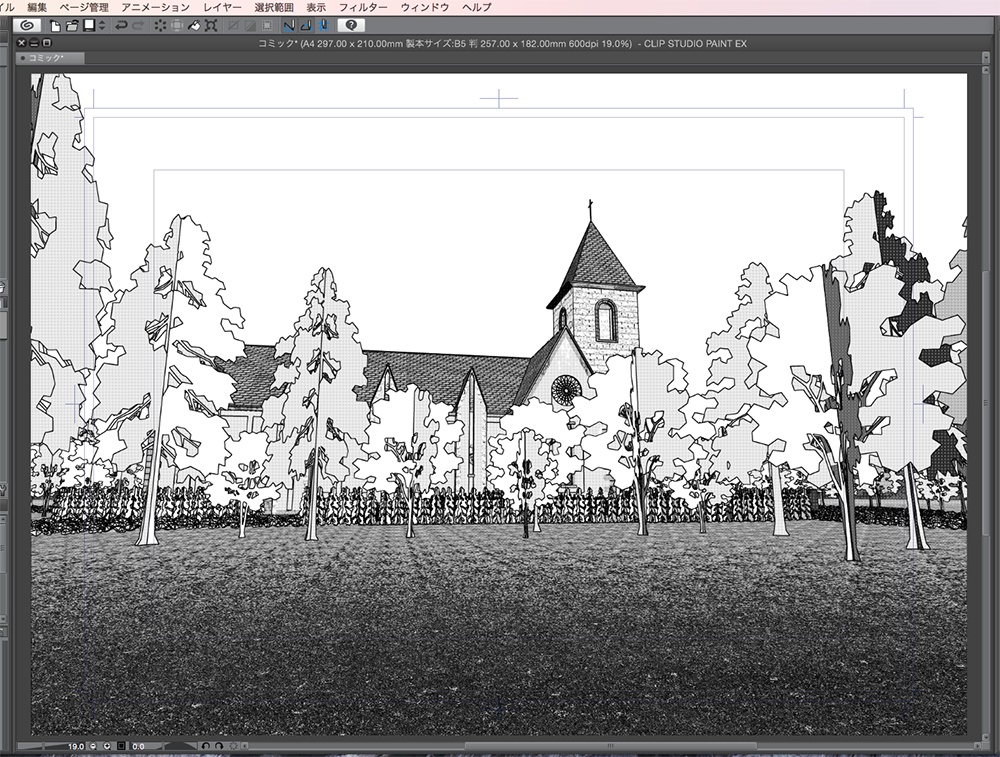Open a file via folder icon
Viewport: 1000px width, 757px height.
(72, 26)
